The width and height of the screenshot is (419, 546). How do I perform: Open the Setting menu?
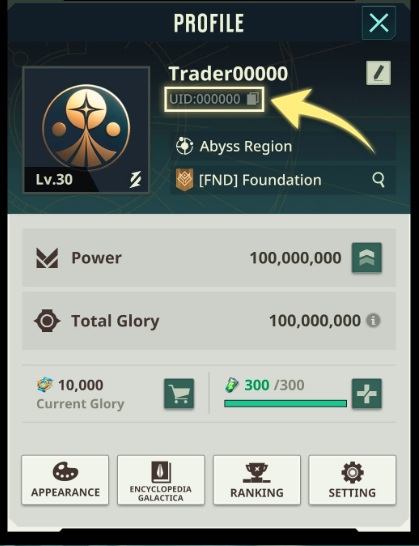(x=352, y=480)
